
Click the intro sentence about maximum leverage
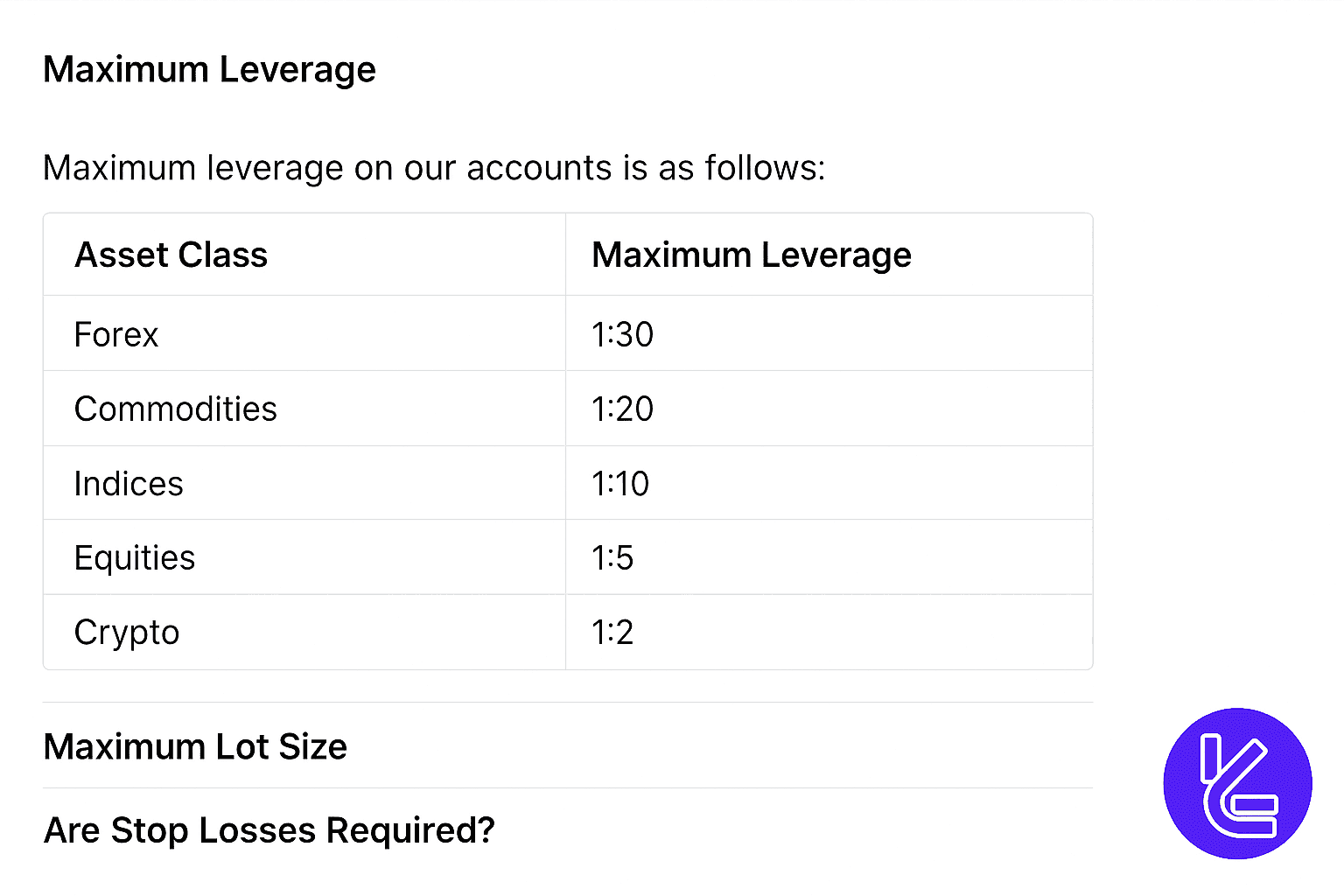click(433, 167)
